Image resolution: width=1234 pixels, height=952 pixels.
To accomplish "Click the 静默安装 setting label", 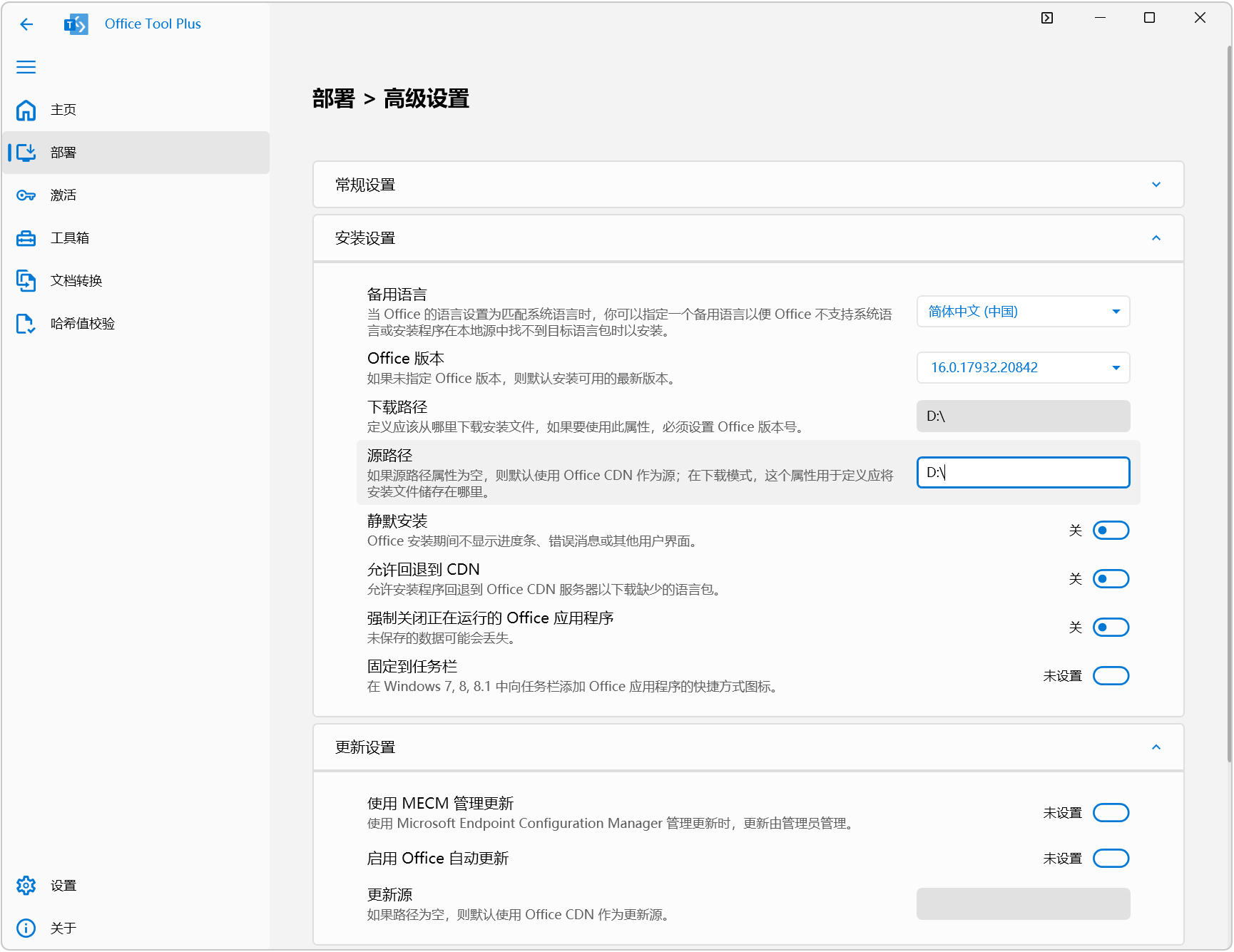I will pos(397,521).
